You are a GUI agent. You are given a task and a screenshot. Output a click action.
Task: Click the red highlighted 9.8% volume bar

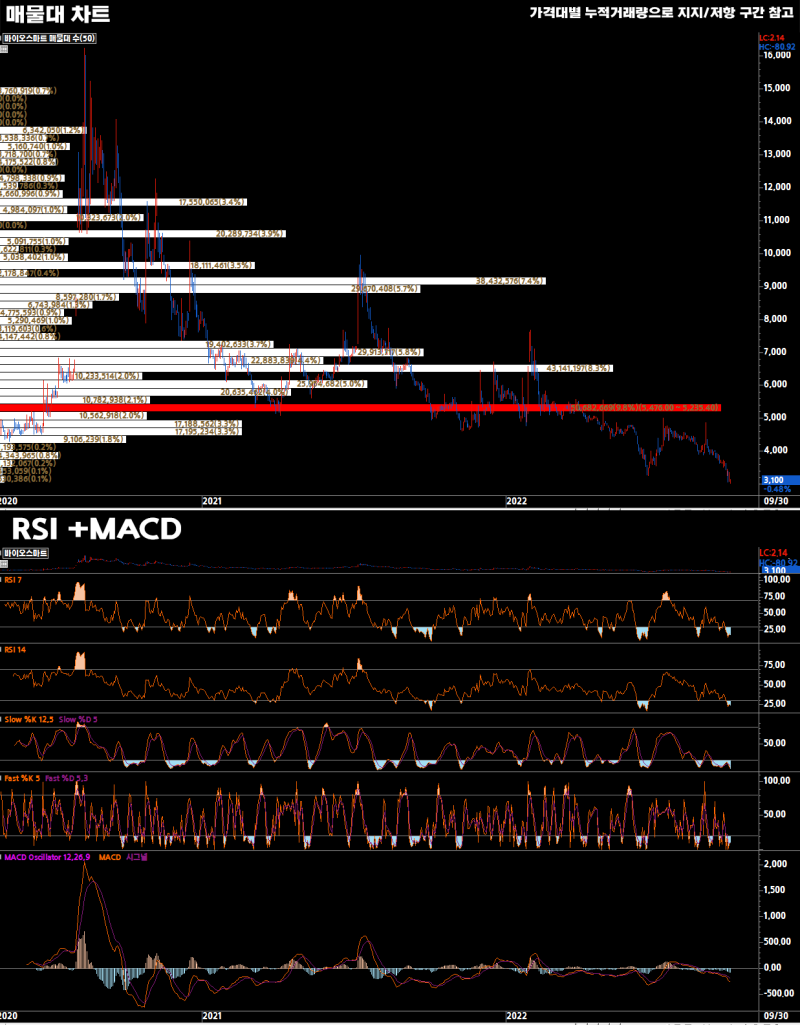361,408
